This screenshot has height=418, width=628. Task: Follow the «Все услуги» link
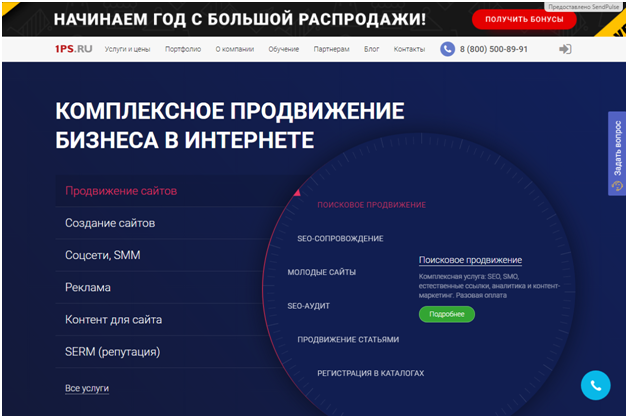tap(87, 388)
